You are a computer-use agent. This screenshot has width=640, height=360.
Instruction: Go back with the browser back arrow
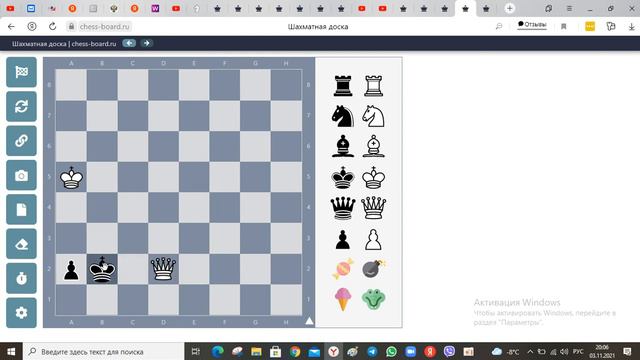click(11, 27)
